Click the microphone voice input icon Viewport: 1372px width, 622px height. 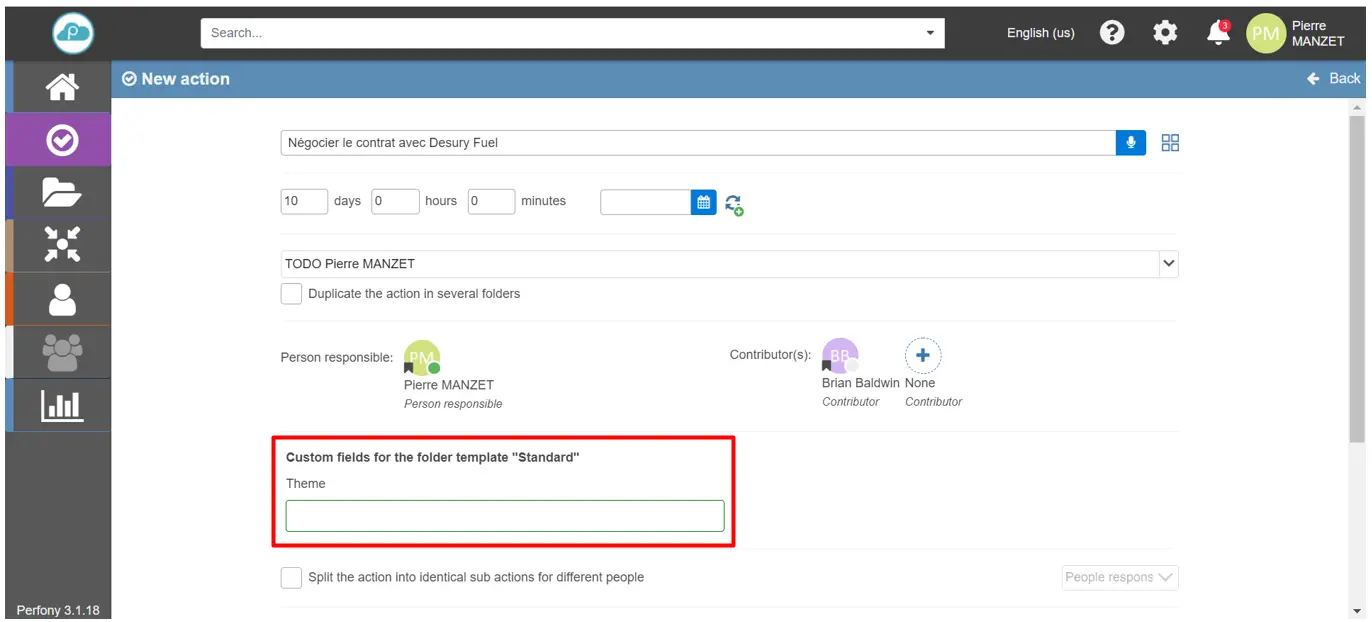pos(1130,143)
